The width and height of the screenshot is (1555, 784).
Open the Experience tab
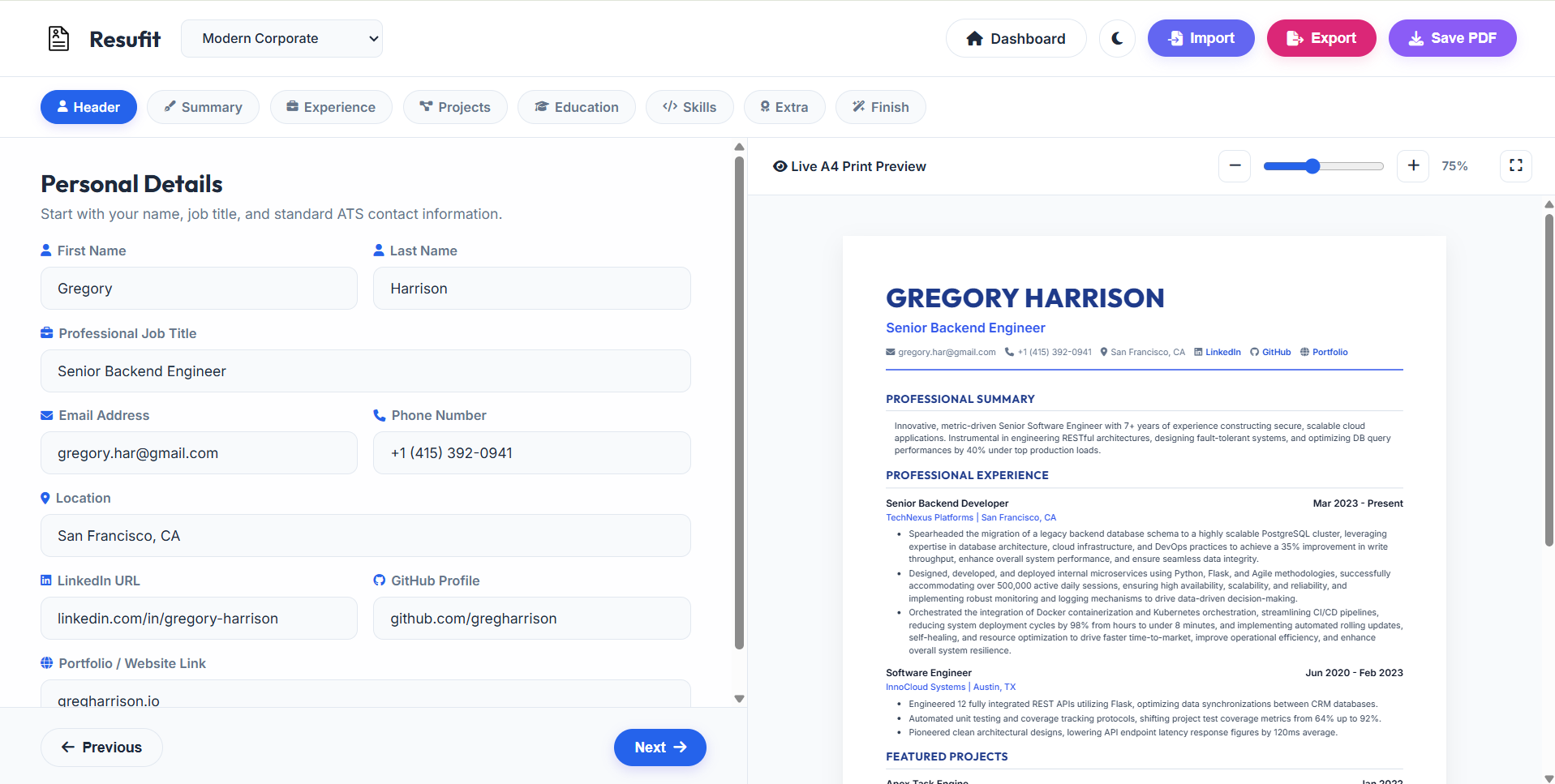331,107
